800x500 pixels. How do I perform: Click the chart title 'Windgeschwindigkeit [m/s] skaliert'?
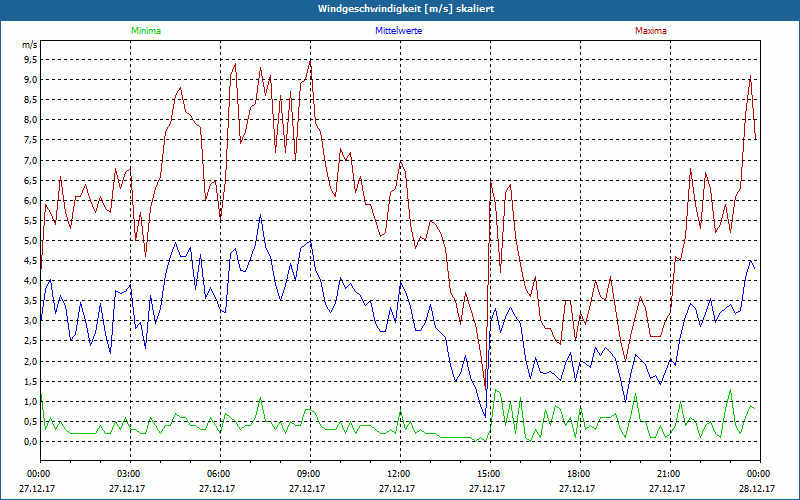pyautogui.click(x=406, y=9)
